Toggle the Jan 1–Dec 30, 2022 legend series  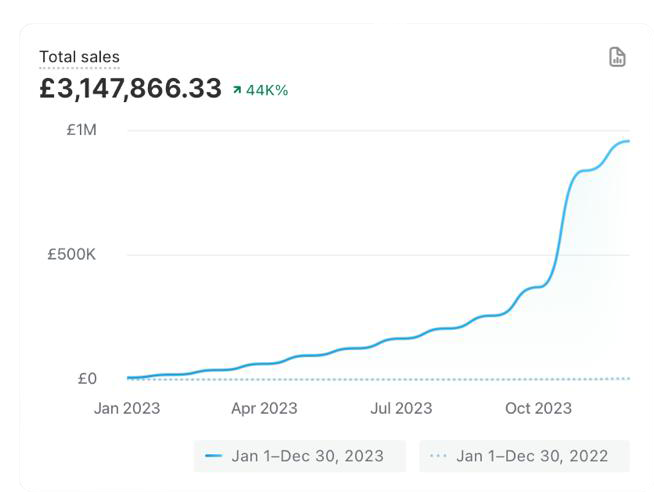525,456
